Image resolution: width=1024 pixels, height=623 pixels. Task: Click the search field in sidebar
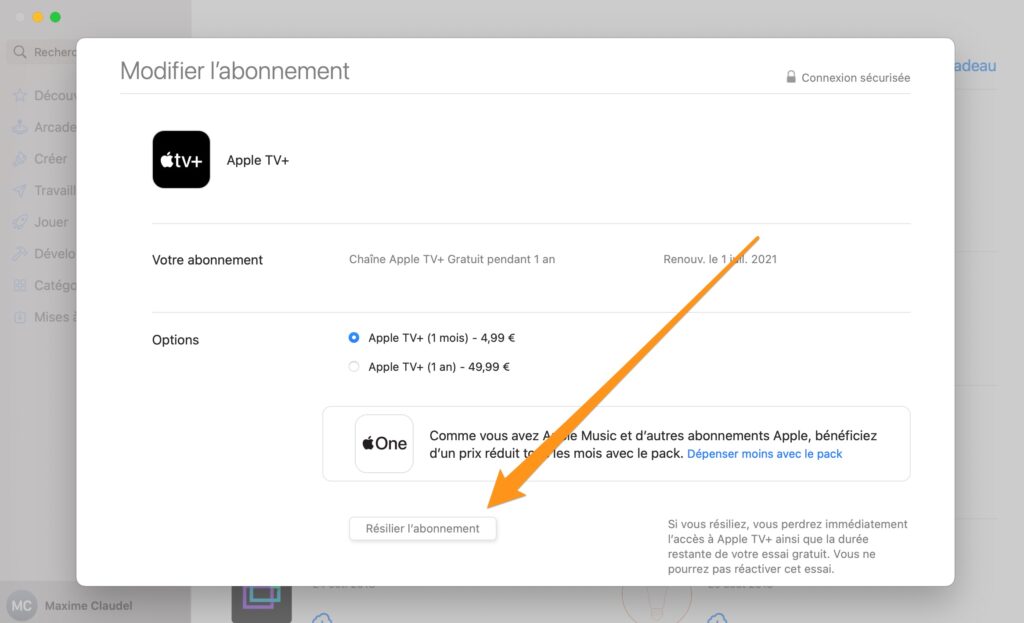tap(44, 52)
